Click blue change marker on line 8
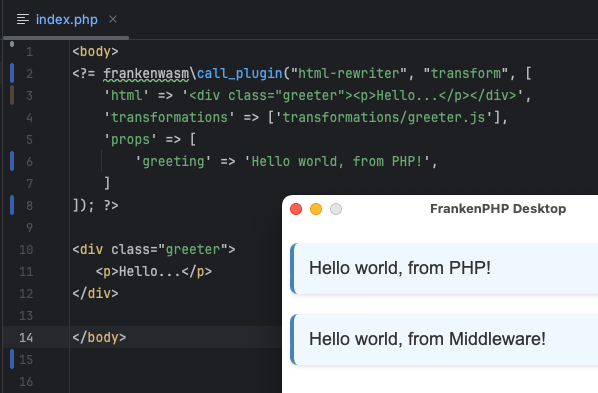 (12, 205)
